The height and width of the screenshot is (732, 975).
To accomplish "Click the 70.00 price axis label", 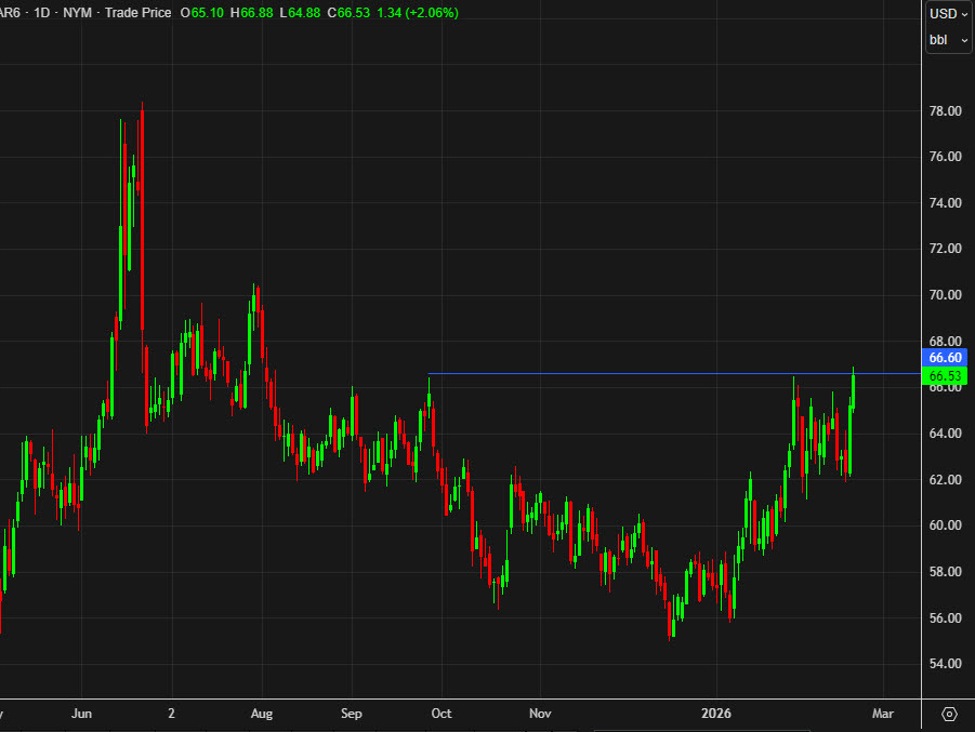I will [945, 295].
